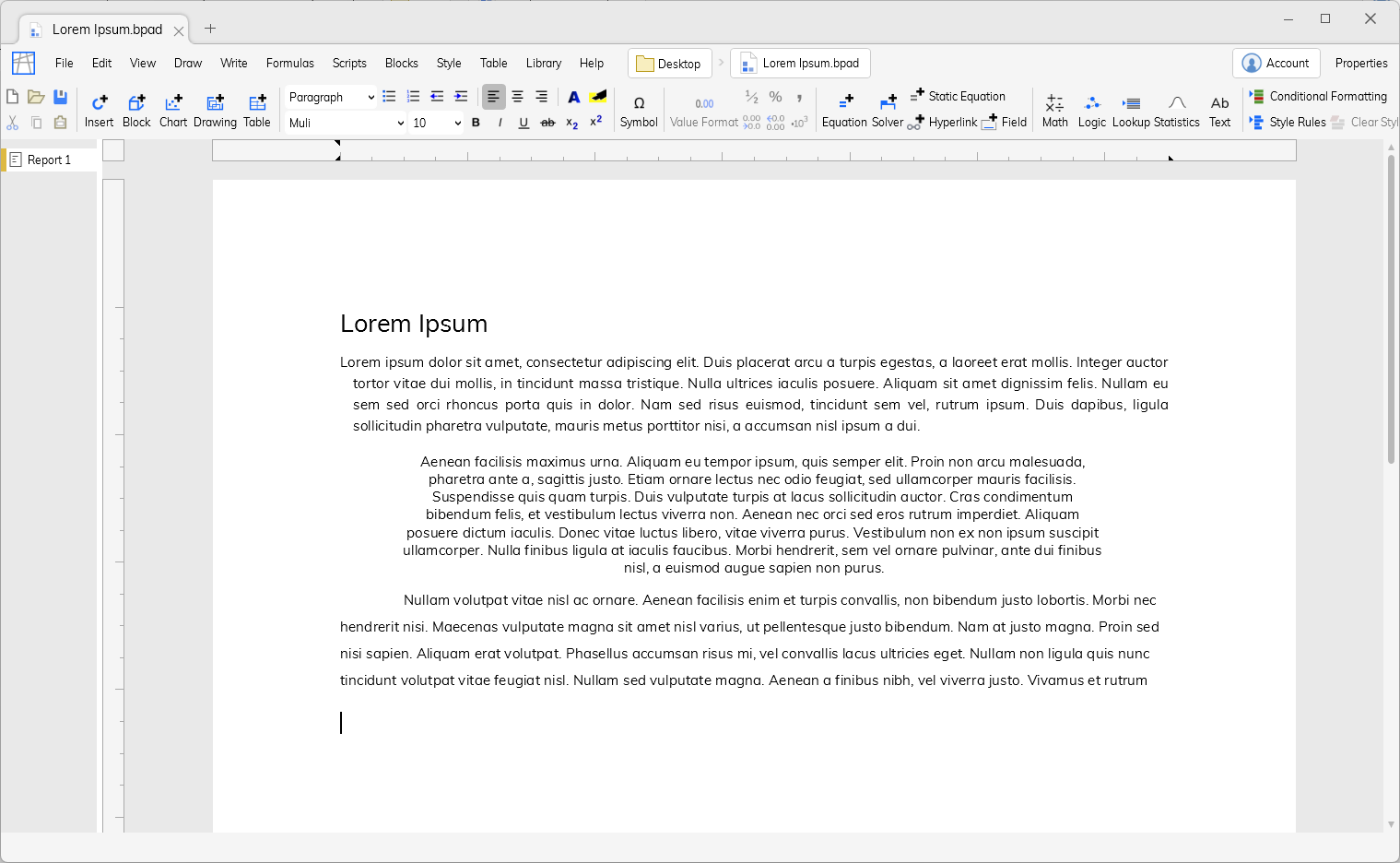Screen dimensions: 1400x863
Task: Open the Formulas menu
Action: tap(290, 63)
